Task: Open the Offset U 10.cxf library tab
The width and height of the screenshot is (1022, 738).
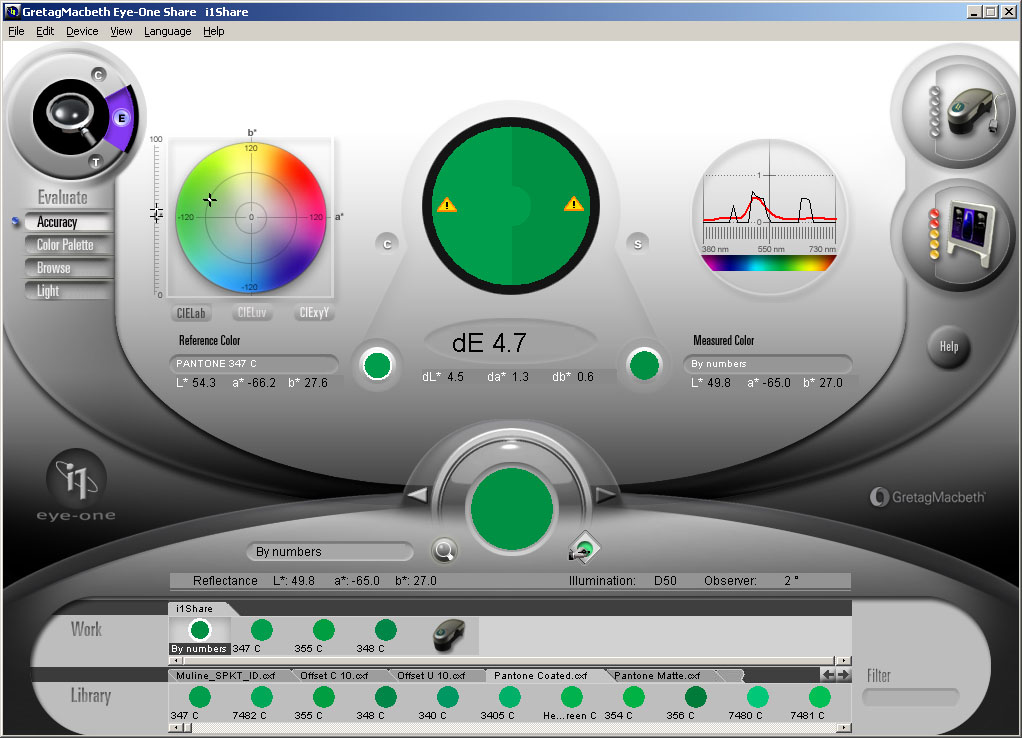Action: 431,675
